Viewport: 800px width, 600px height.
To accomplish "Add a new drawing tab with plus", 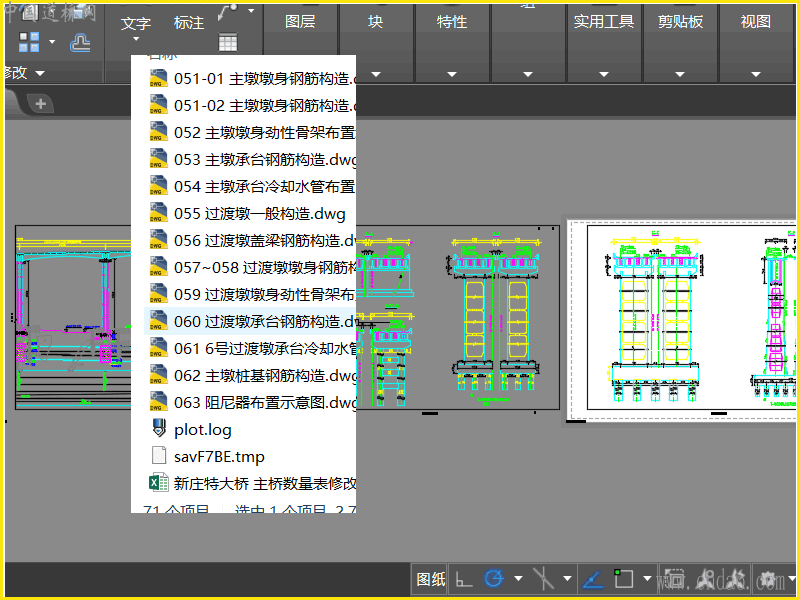I will click(x=41, y=104).
